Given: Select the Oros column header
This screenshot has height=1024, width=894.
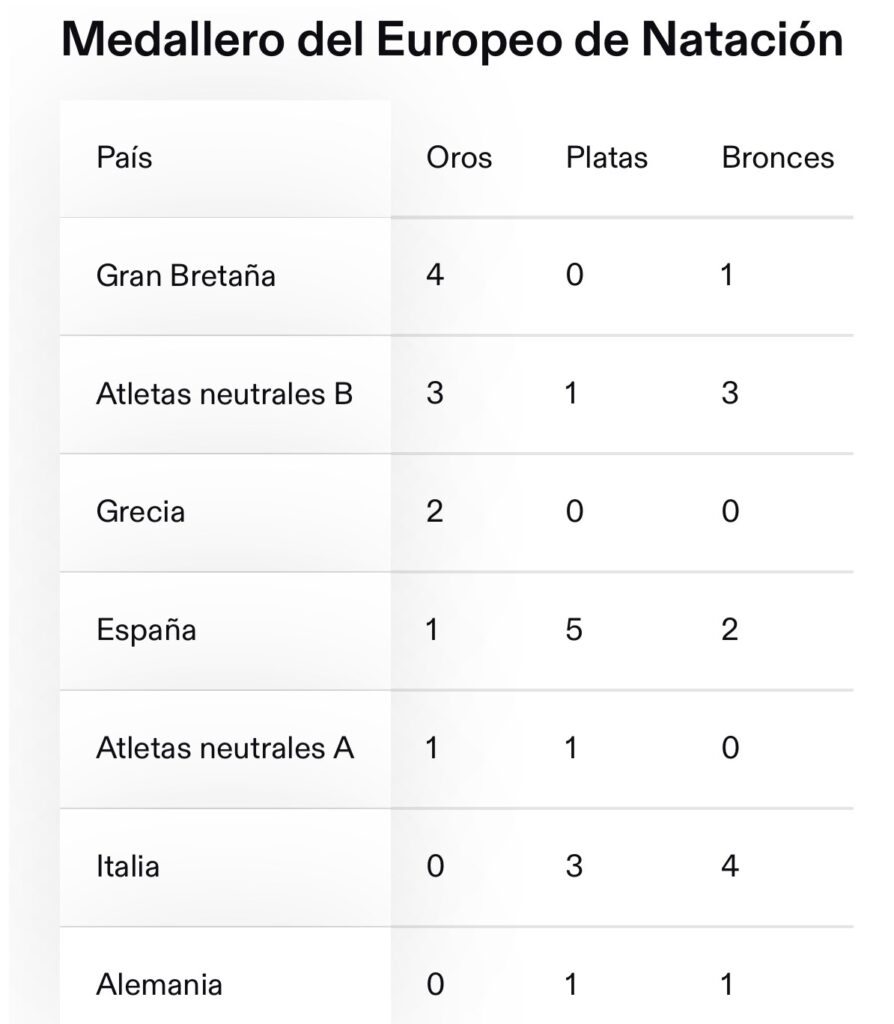Looking at the screenshot, I should pos(459,158).
